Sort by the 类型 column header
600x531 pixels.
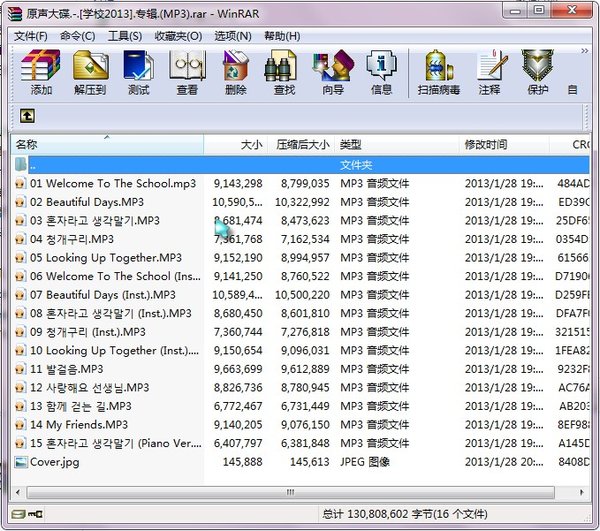pyautogui.click(x=397, y=145)
